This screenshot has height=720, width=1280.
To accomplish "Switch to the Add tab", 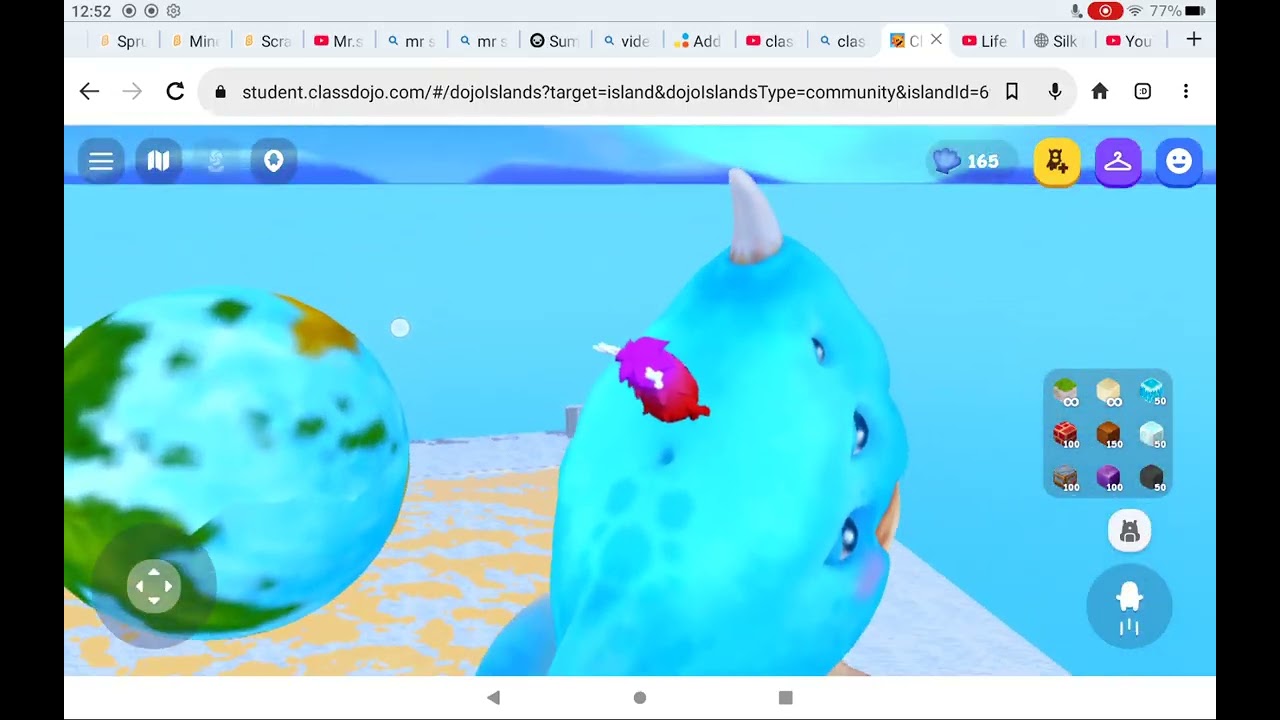I will (x=700, y=41).
